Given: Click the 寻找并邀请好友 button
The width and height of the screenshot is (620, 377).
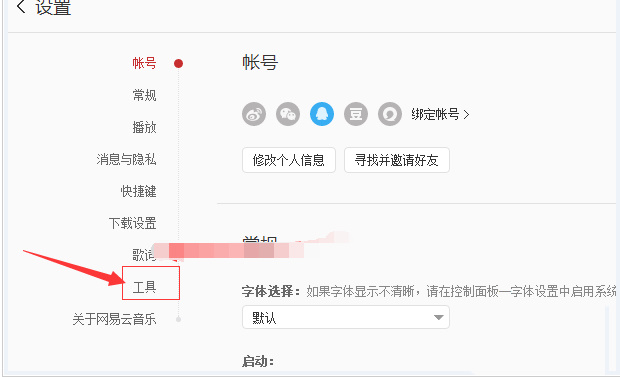Looking at the screenshot, I should tap(397, 160).
